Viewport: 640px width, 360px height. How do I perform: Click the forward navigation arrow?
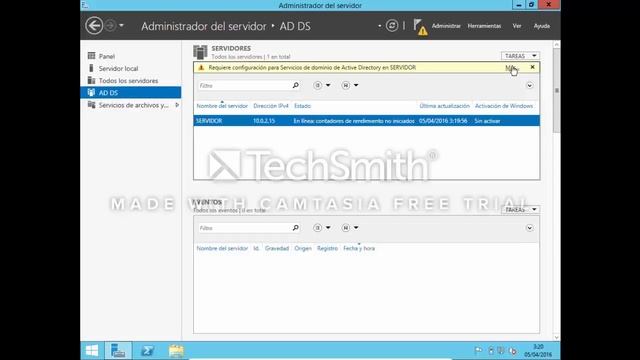click(x=110, y=26)
